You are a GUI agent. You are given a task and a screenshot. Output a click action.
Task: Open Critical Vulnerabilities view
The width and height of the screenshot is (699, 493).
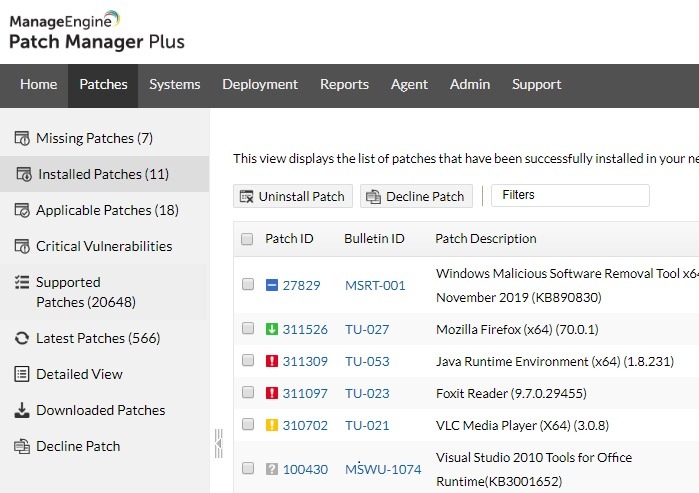coord(104,246)
